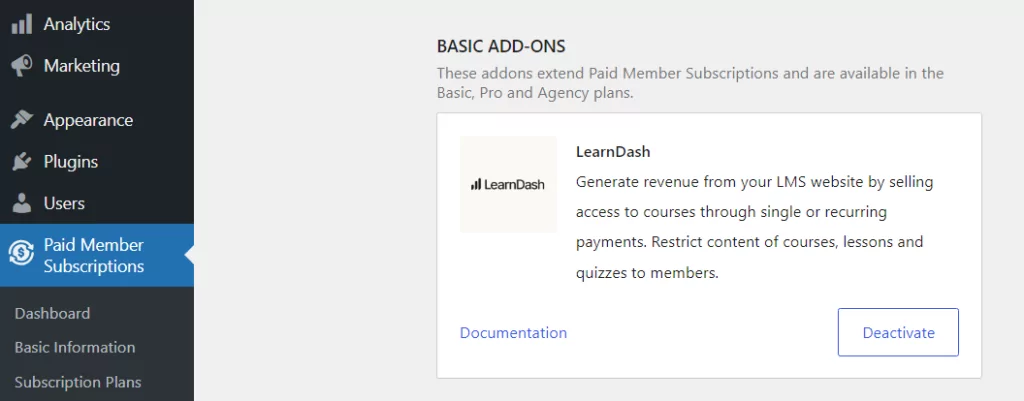Image resolution: width=1024 pixels, height=401 pixels.
Task: Select Paid Member Subscriptions menu label
Action: (93, 255)
